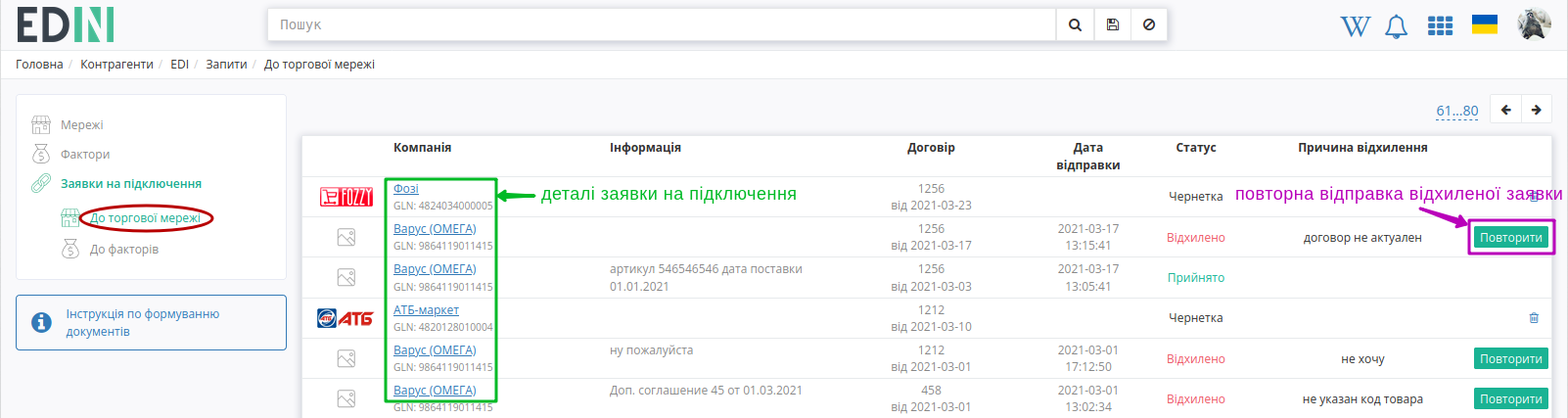Open Заявки на підключення in sidebar

coord(131,184)
